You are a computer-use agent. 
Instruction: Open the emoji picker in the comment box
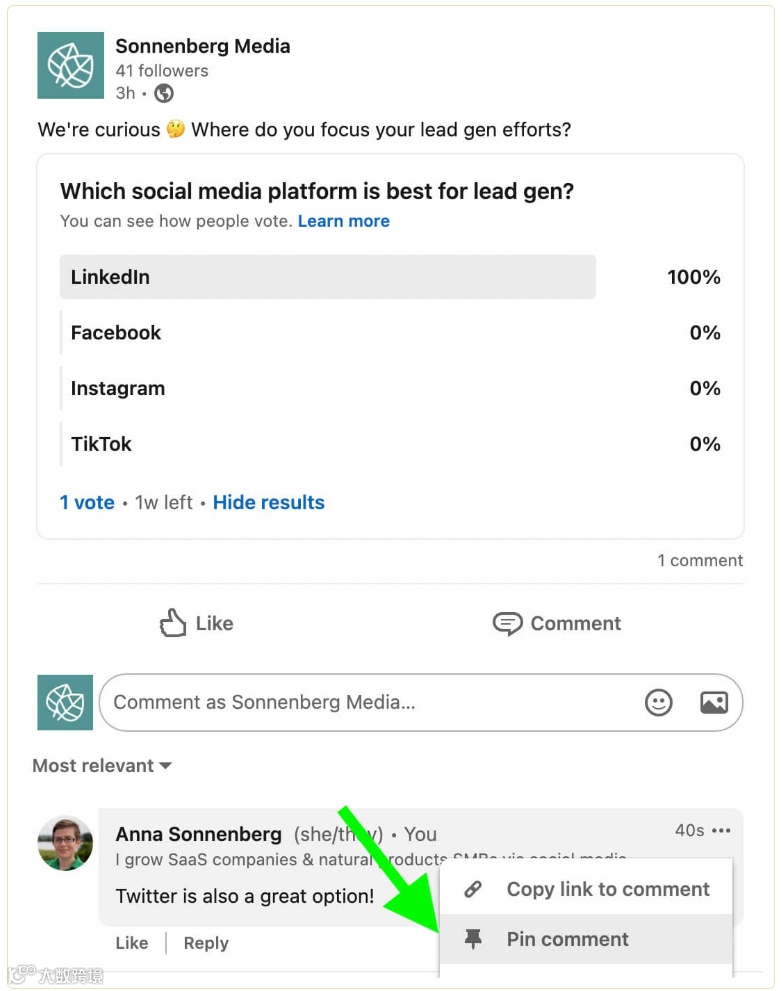pyautogui.click(x=658, y=702)
